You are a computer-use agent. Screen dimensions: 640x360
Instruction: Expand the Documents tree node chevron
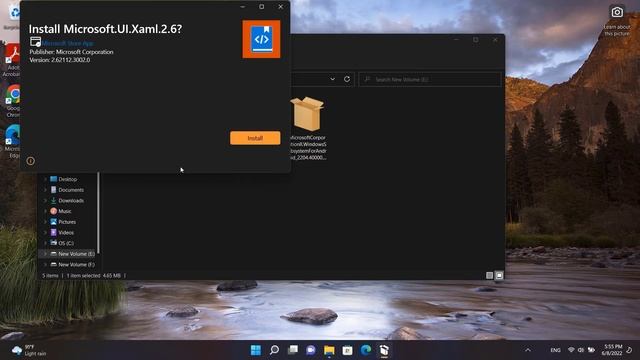(x=45, y=190)
